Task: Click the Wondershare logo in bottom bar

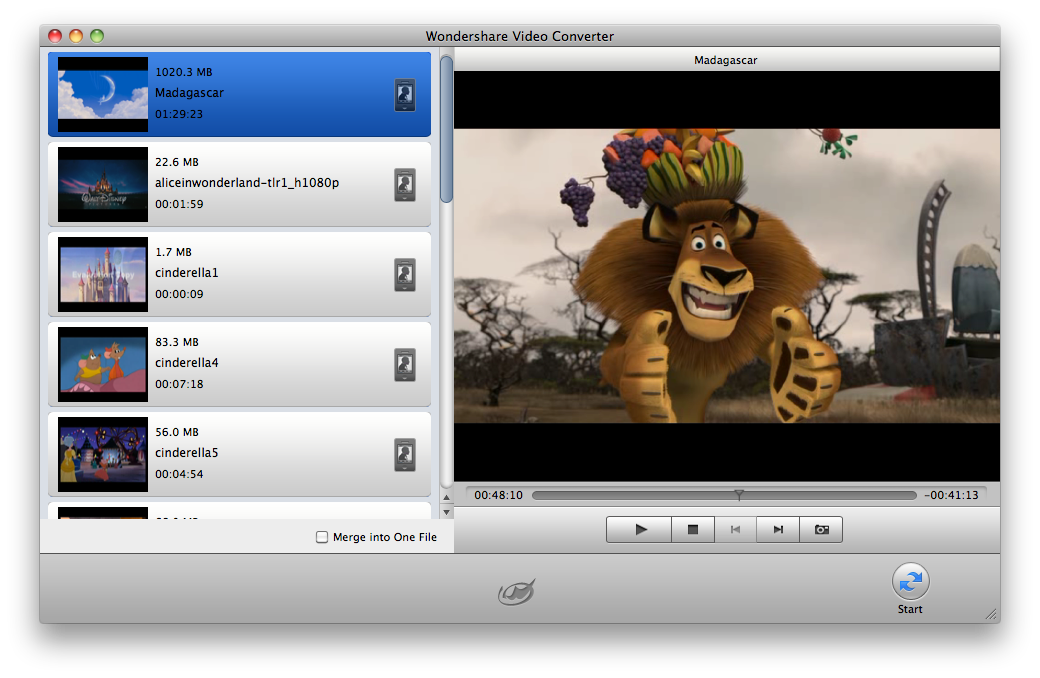Action: coord(517,592)
